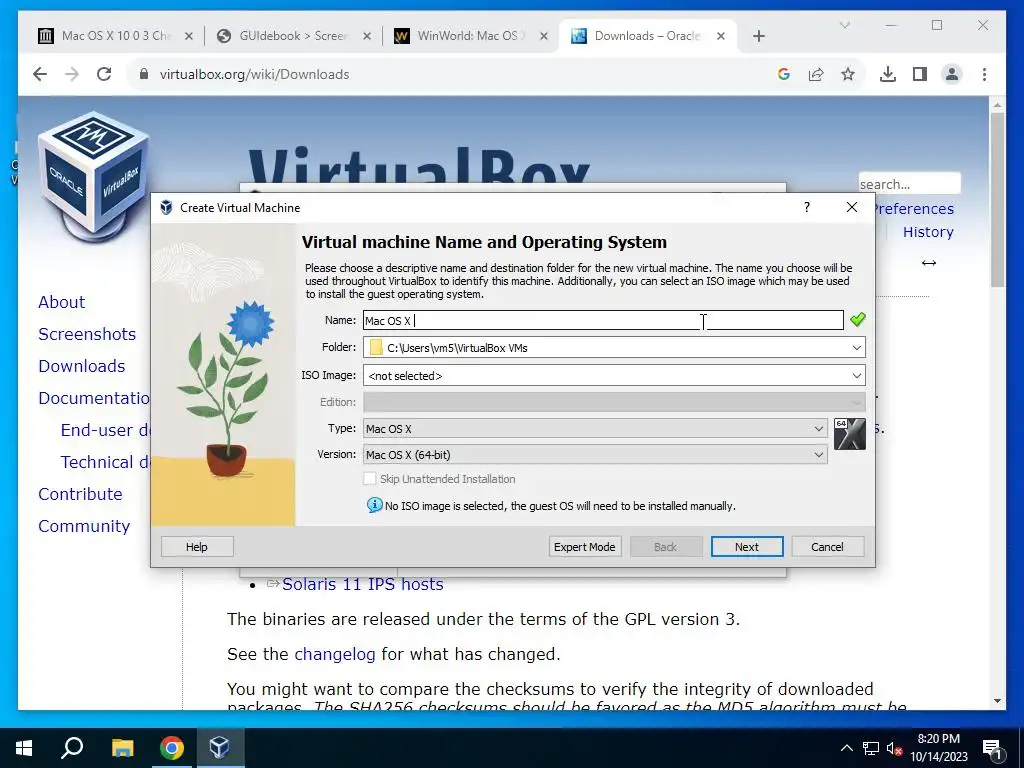Click the page search box
This screenshot has height=768, width=1024.
point(909,184)
